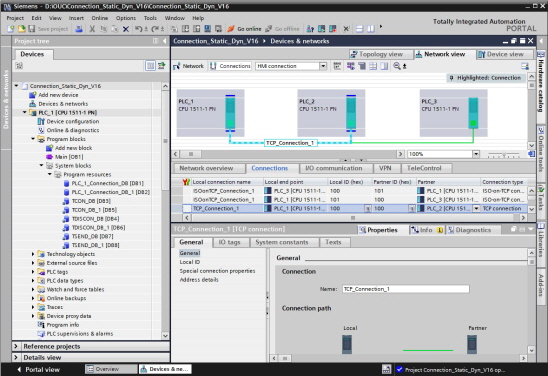Image resolution: width=548 pixels, height=376 pixels.
Task: Open the Options menu
Action: 125,18
